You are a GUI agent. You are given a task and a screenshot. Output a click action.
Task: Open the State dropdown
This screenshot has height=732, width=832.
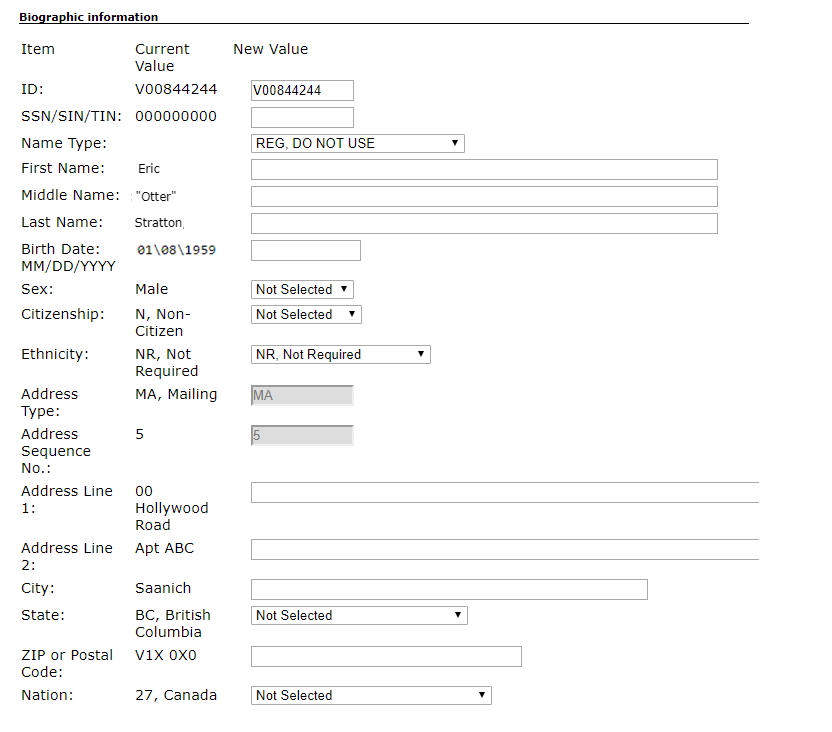coord(358,615)
